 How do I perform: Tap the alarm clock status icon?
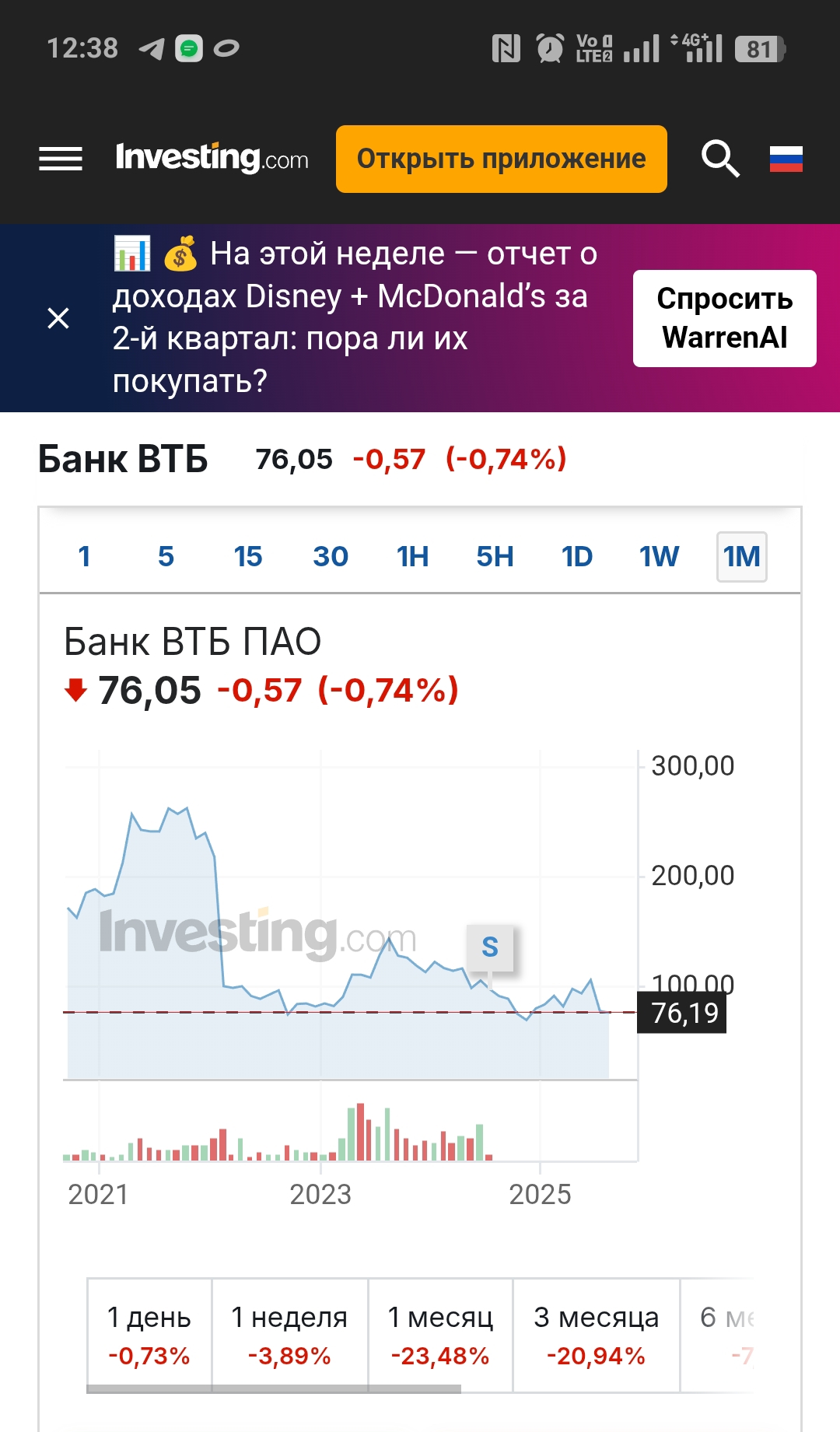(x=550, y=49)
